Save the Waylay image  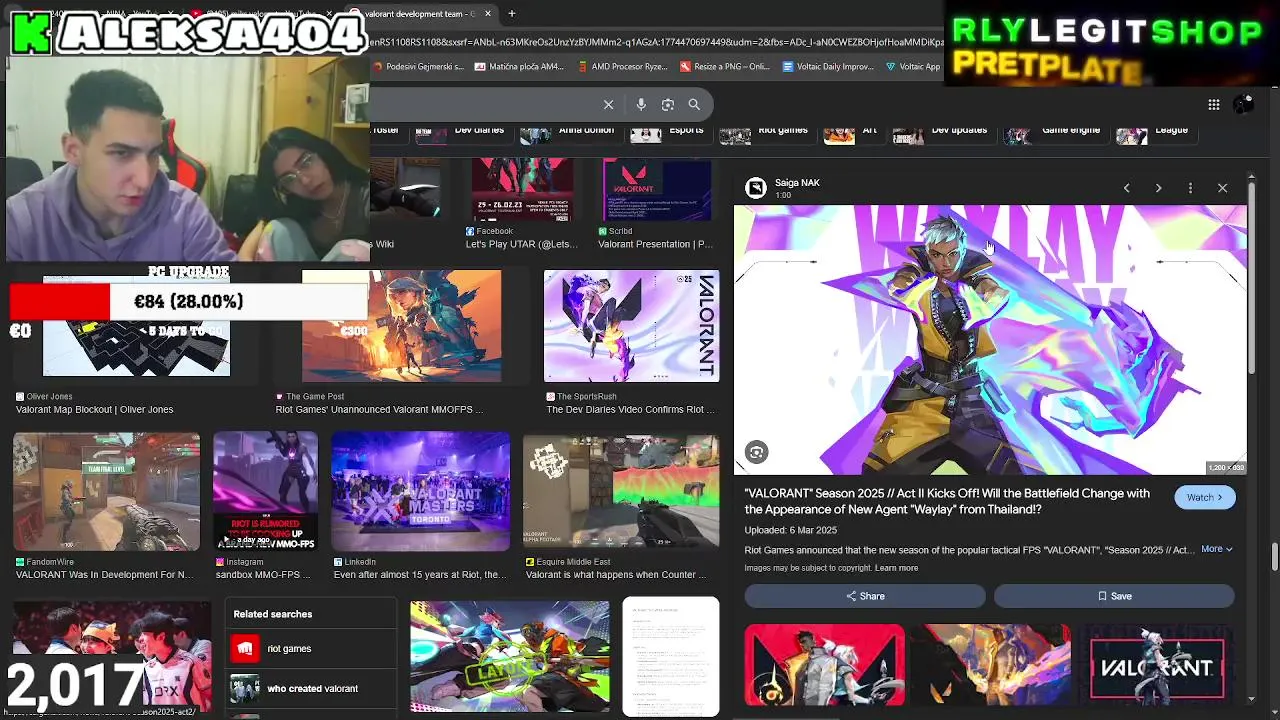tap(1114, 596)
